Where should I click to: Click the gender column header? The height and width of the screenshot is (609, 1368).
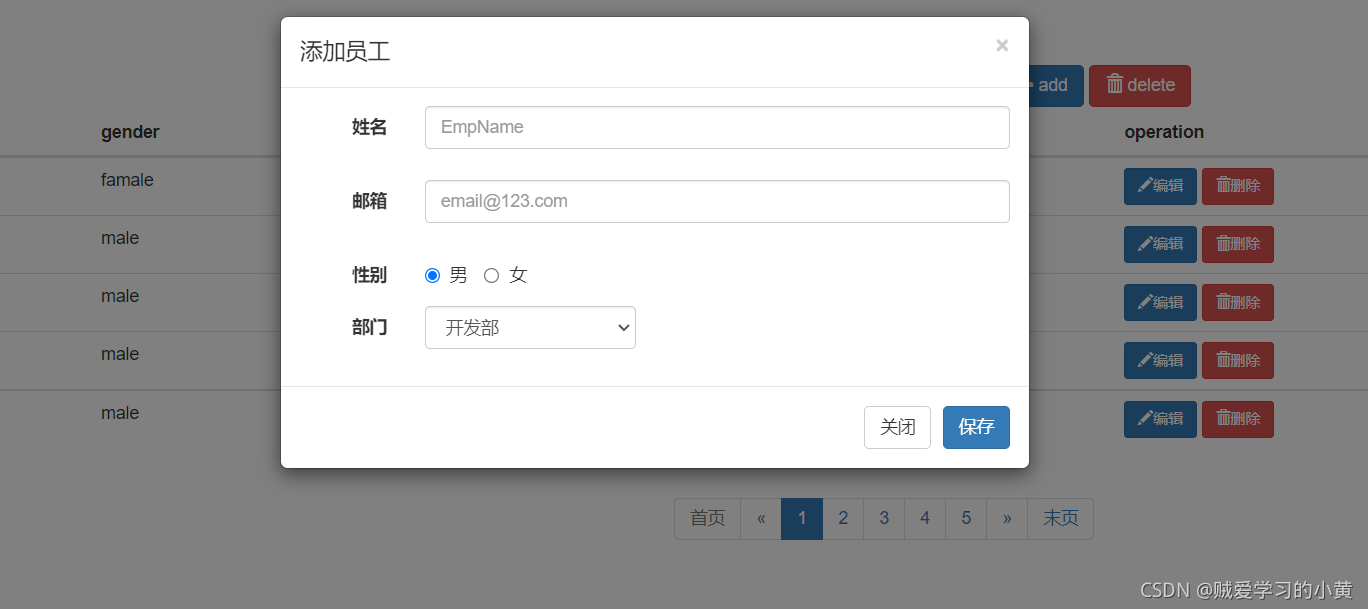pos(130,132)
